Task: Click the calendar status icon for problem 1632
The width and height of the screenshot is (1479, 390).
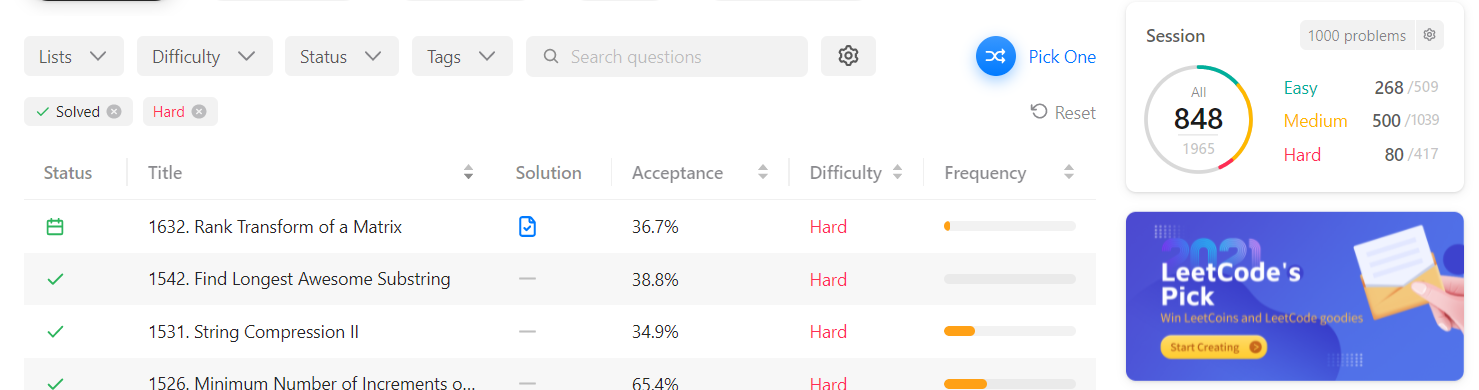Action: point(55,227)
